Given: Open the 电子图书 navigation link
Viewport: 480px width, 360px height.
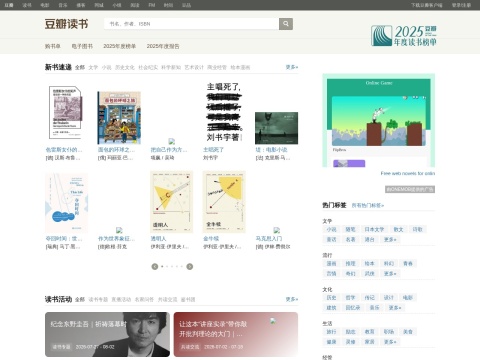Looking at the screenshot, I should (82, 46).
